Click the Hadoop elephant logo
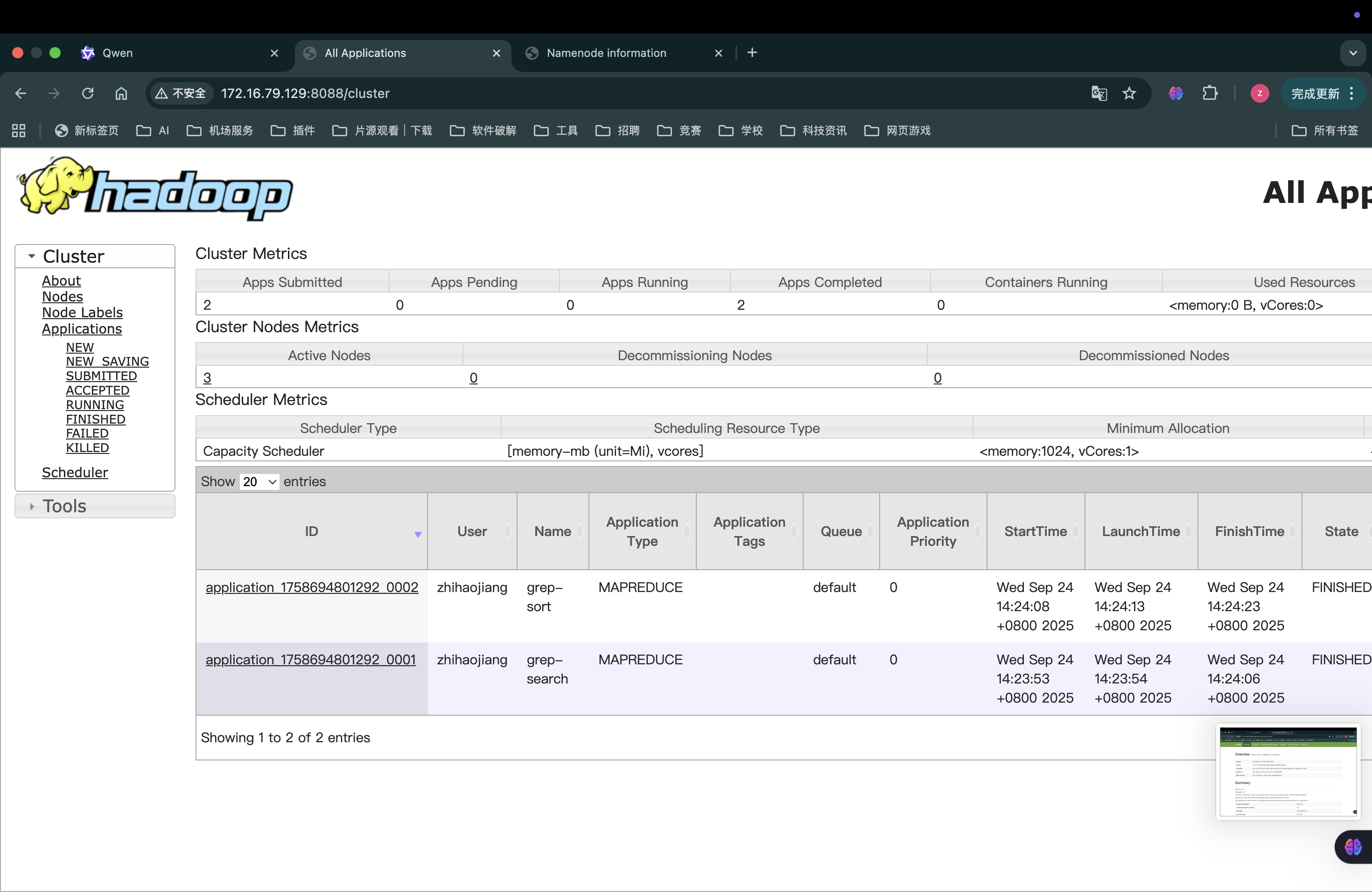 pyautogui.click(x=155, y=188)
